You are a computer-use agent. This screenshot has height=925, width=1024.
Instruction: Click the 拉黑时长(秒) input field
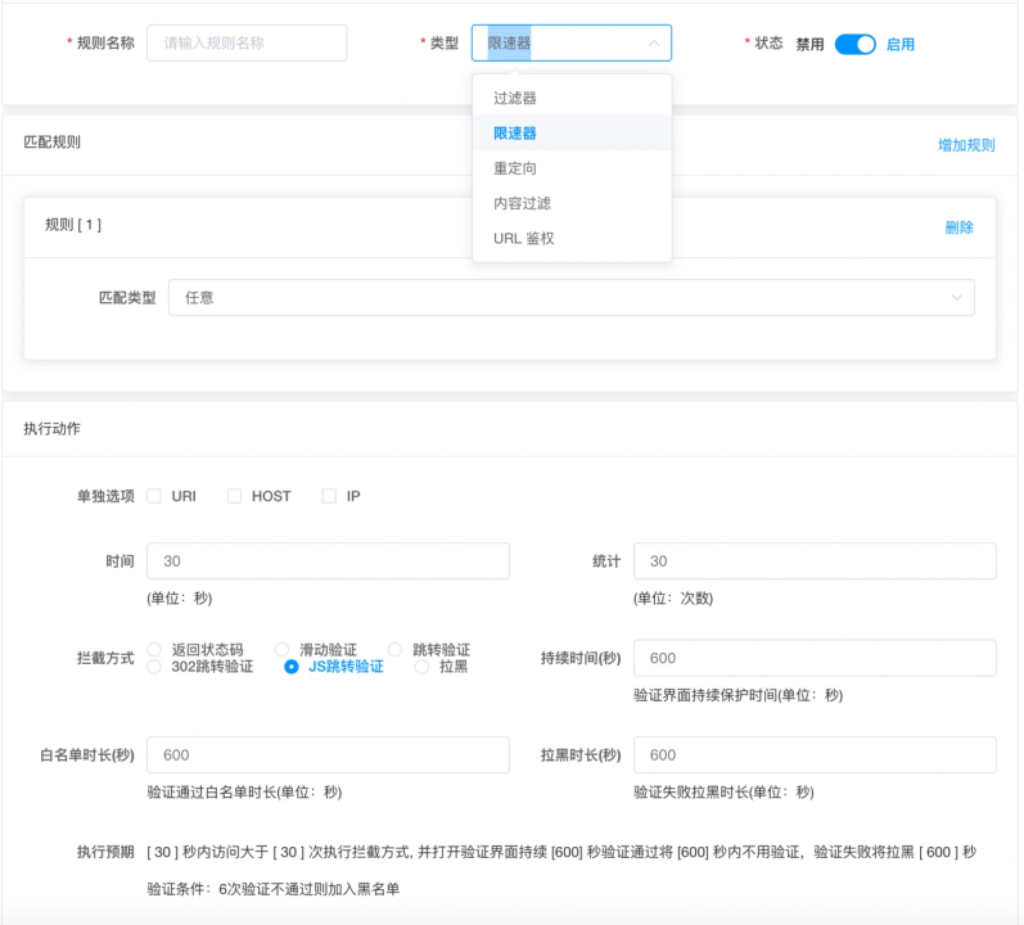point(815,755)
